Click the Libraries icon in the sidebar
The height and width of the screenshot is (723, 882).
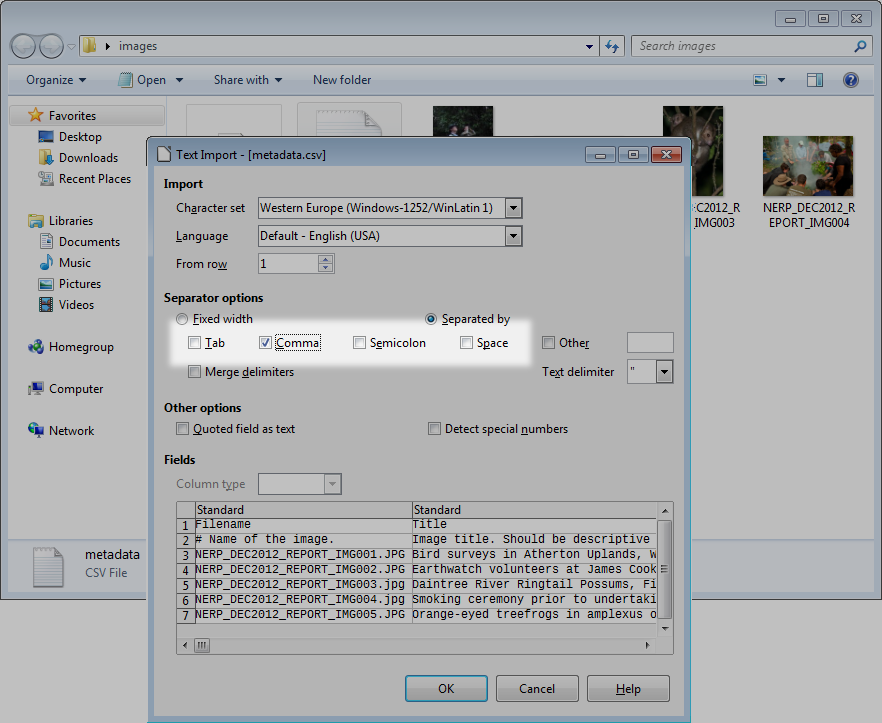pyautogui.click(x=35, y=221)
